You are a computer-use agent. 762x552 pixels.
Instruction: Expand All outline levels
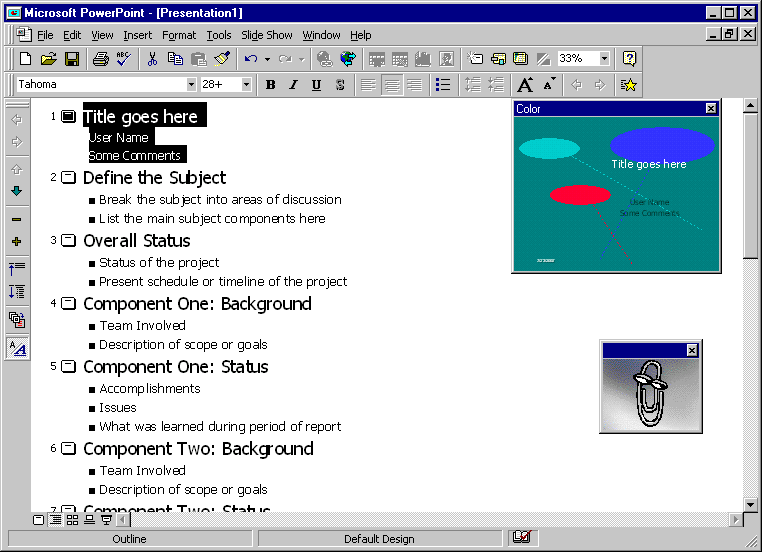pyautogui.click(x=17, y=292)
